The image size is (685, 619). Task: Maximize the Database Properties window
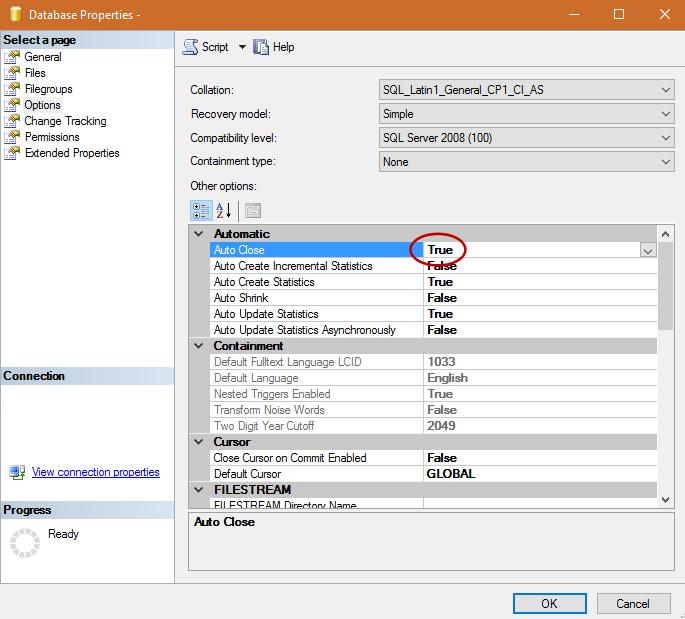click(619, 14)
